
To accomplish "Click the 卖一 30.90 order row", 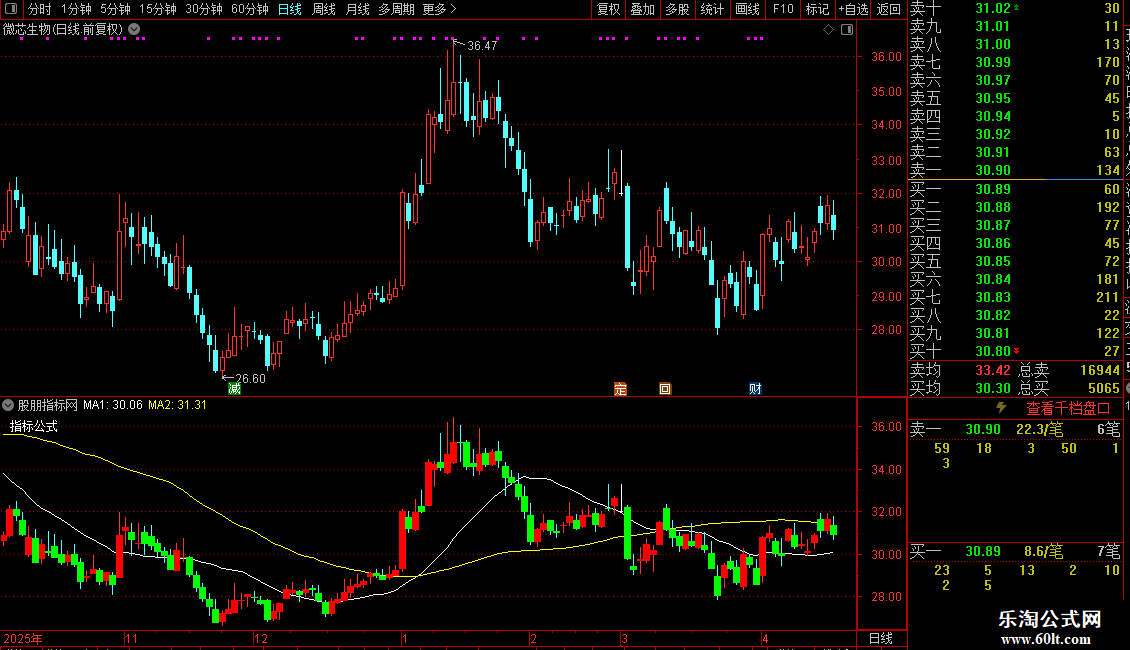I will [x=1015, y=170].
